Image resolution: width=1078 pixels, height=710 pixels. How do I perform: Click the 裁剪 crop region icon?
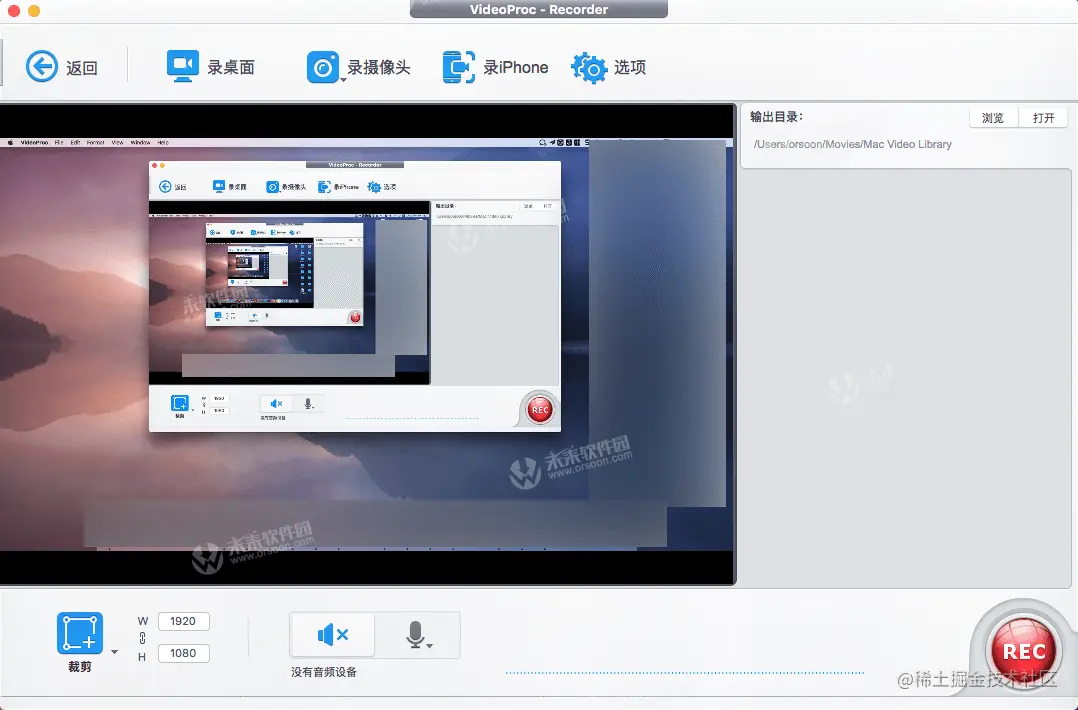[80, 633]
